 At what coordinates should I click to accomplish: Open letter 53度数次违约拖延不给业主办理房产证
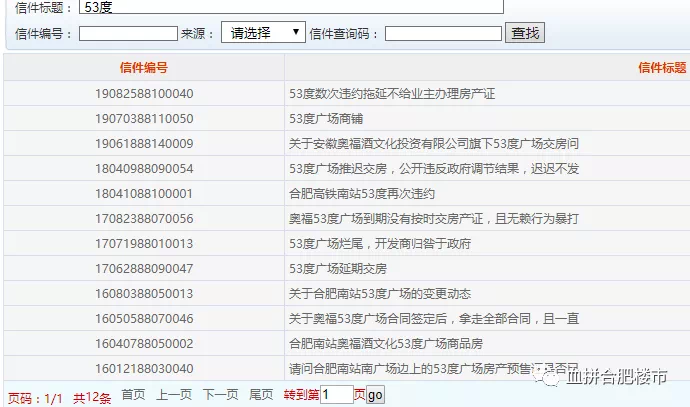[x=392, y=94]
